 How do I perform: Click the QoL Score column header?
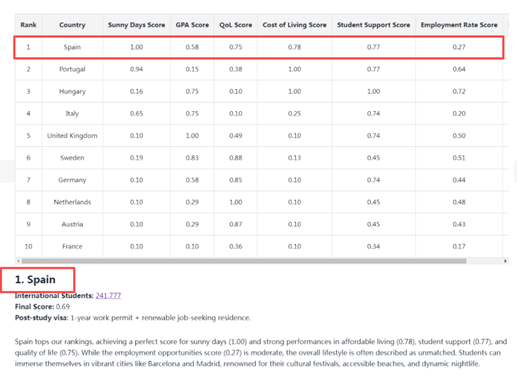[235, 25]
